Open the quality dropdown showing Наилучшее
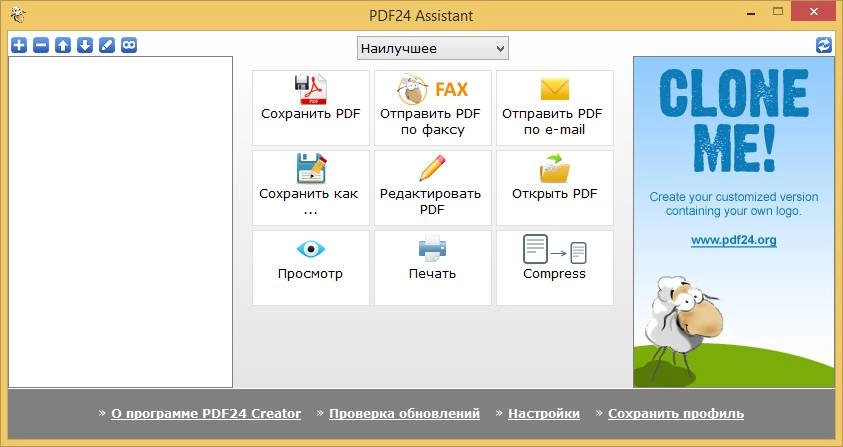This screenshot has height=447, width=843. (x=433, y=48)
